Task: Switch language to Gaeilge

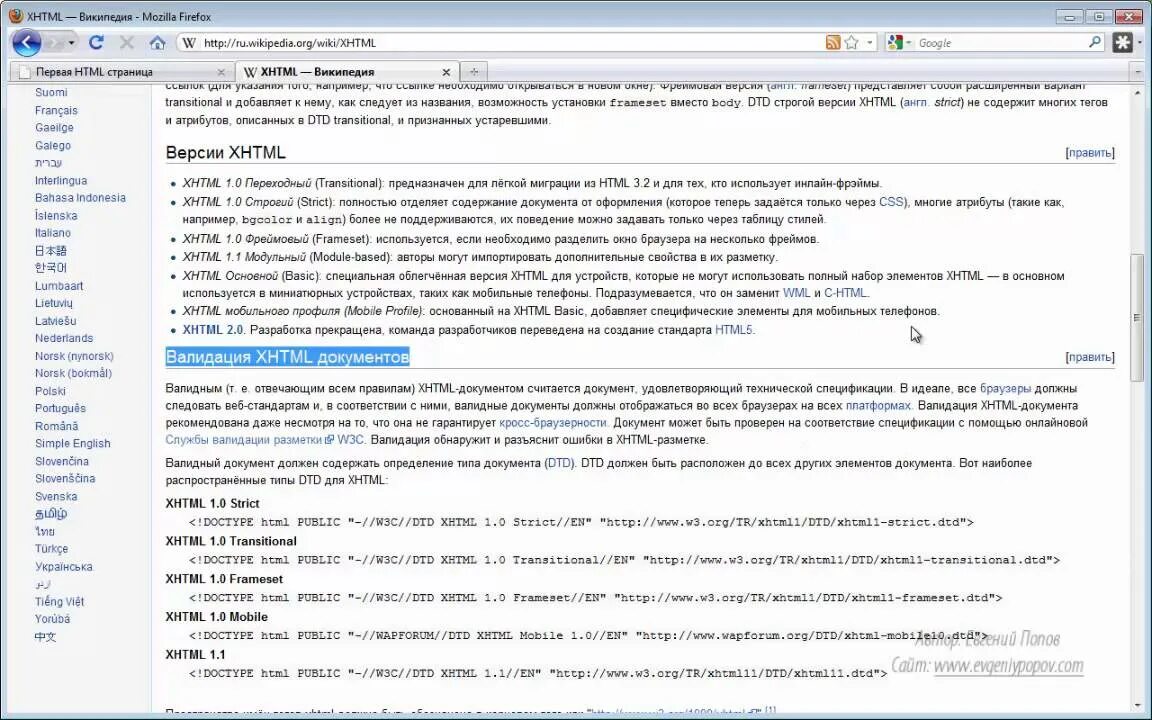Action: (54, 128)
